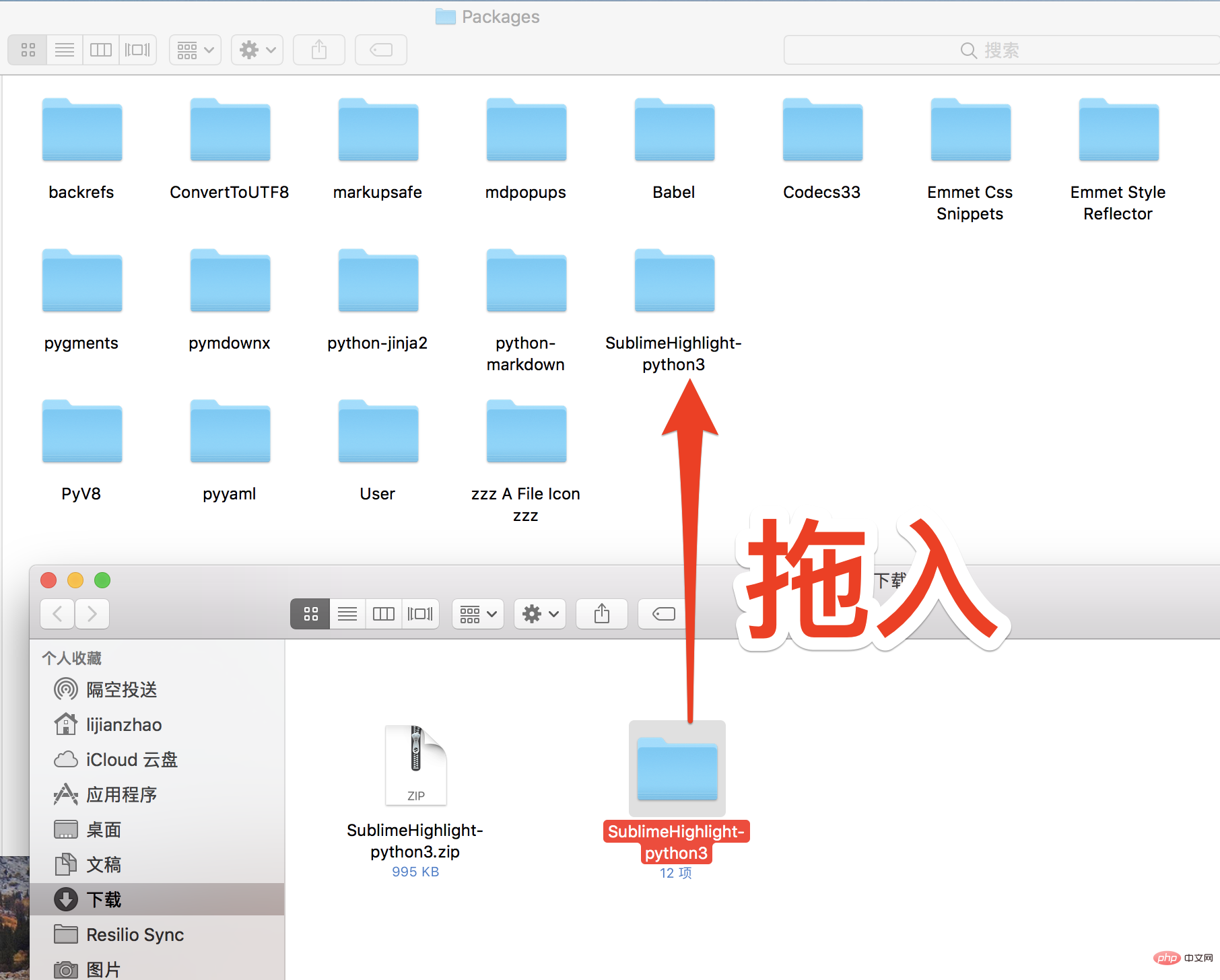This screenshot has width=1220, height=980.
Task: Open Resilio Sync in sidebar
Action: click(x=157, y=934)
